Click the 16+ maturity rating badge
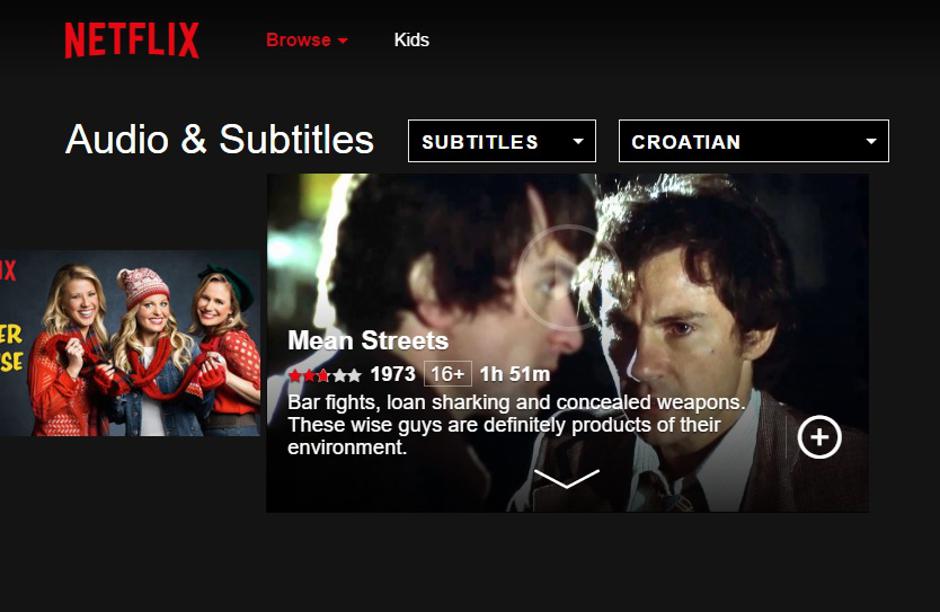The image size is (940, 612). 448,374
